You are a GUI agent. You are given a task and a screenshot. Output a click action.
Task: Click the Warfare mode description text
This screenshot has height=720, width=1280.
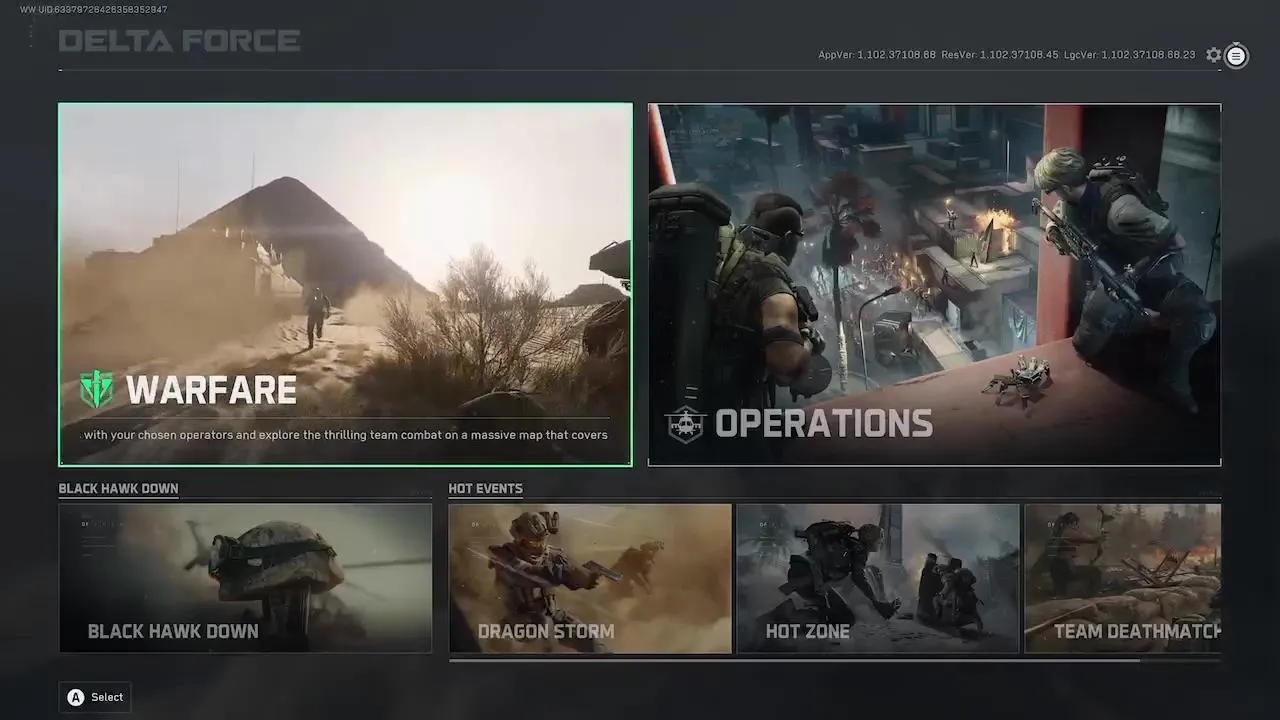pyautogui.click(x=346, y=435)
